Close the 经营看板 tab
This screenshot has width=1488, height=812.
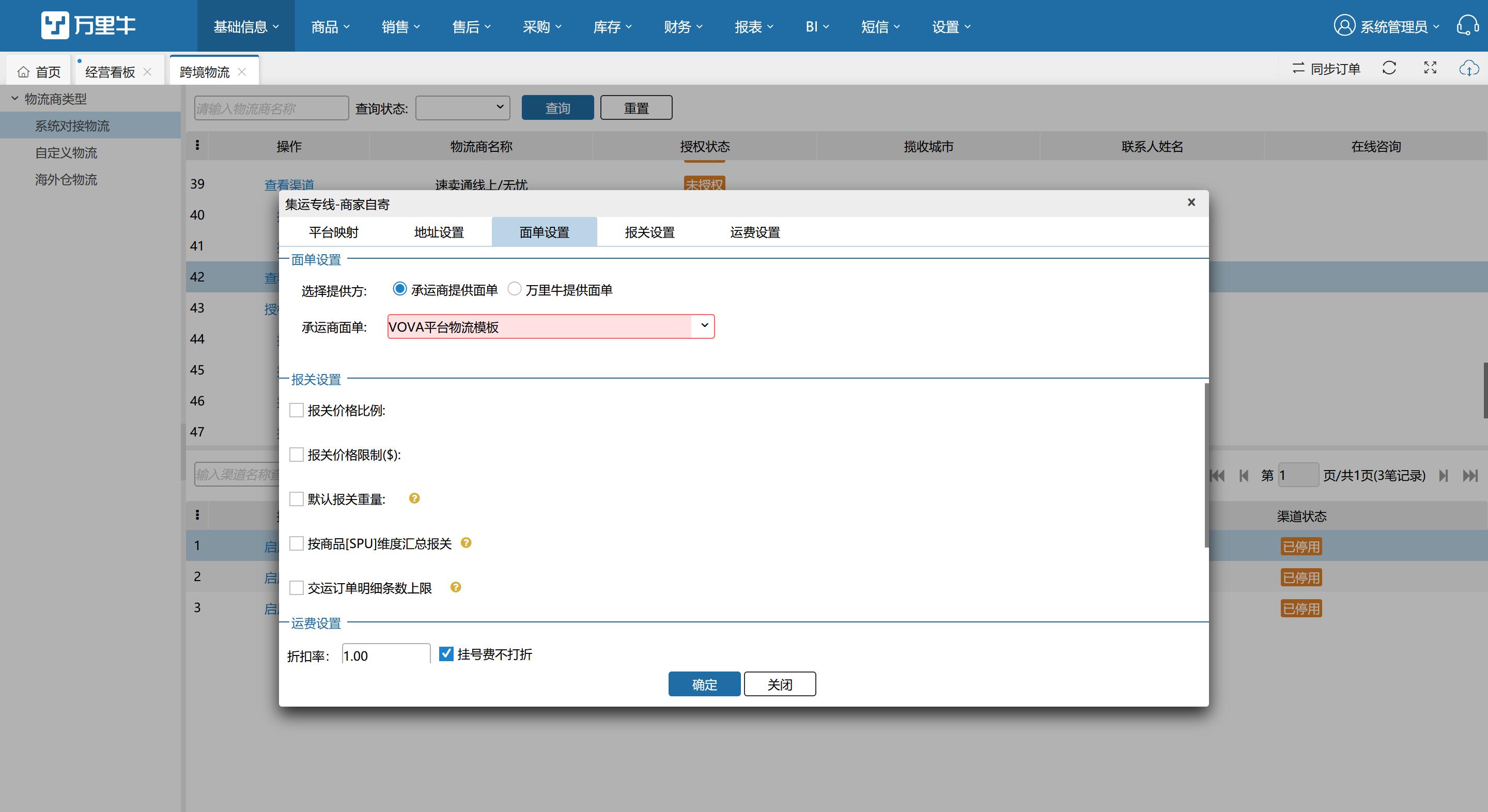147,72
